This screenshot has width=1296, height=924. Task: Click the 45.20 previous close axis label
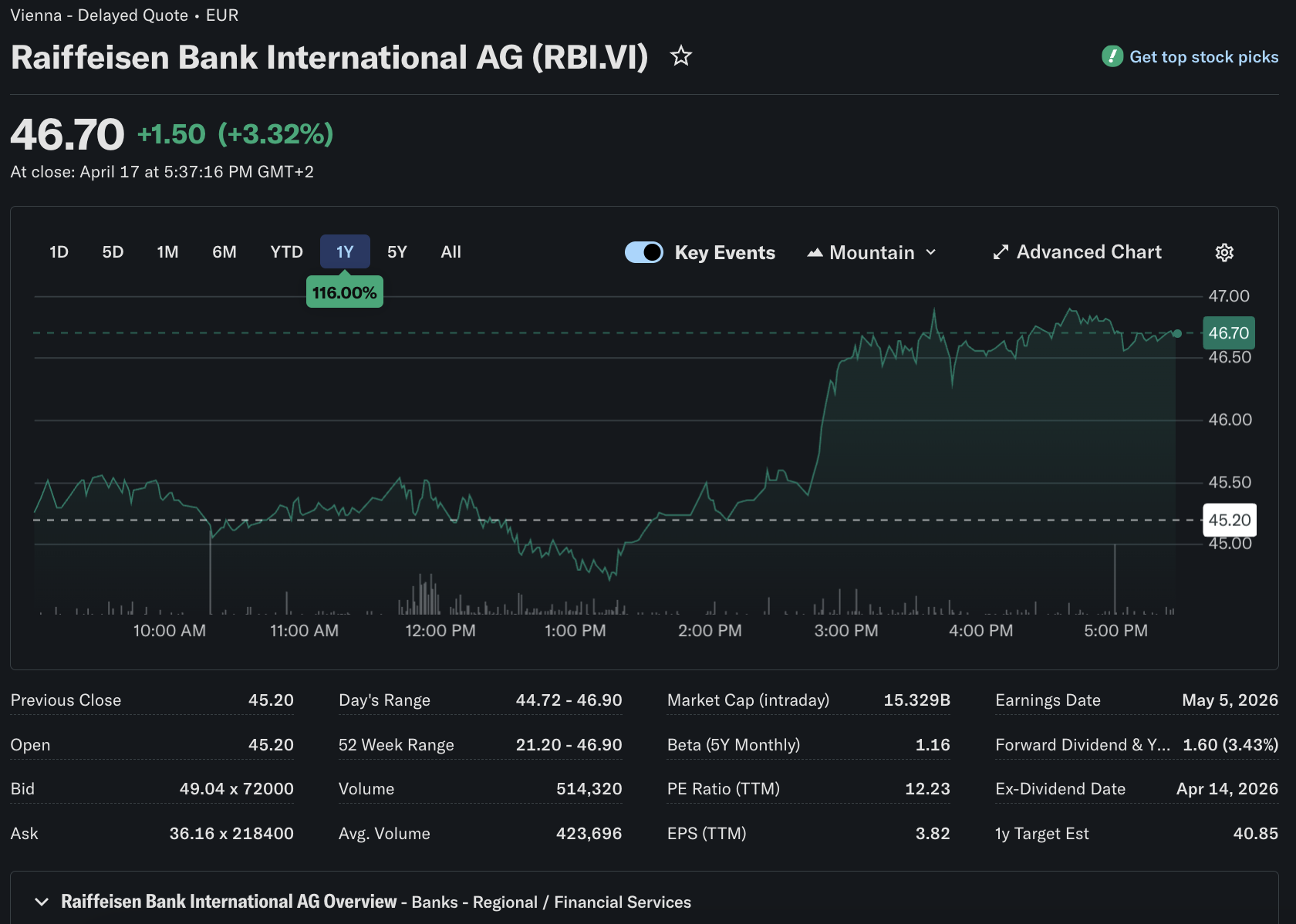click(x=1230, y=520)
